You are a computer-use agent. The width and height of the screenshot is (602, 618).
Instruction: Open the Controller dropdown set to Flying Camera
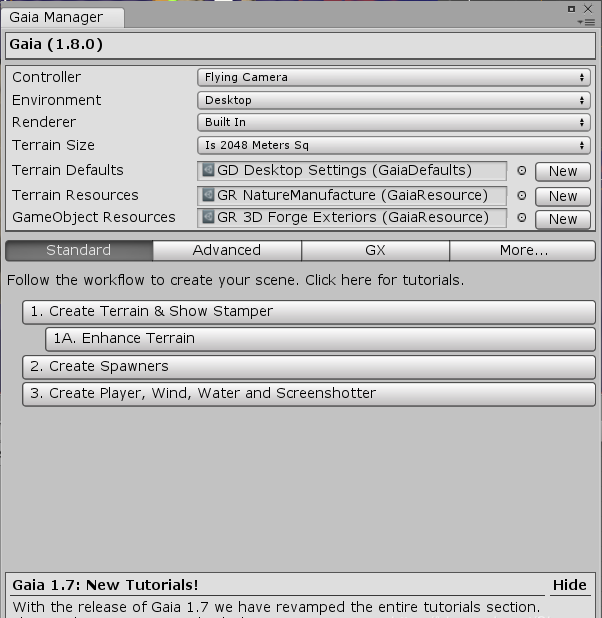click(x=393, y=77)
